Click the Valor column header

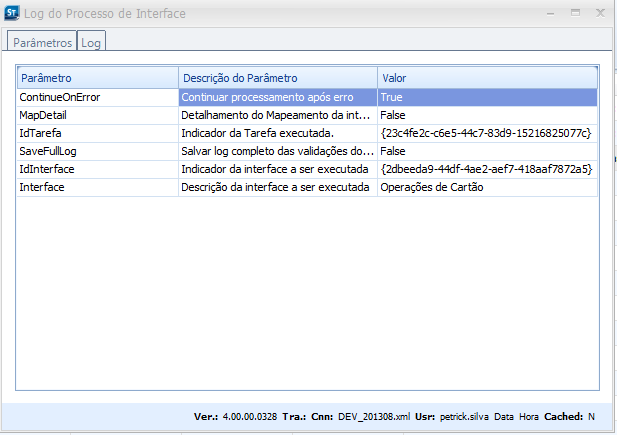tap(486, 78)
